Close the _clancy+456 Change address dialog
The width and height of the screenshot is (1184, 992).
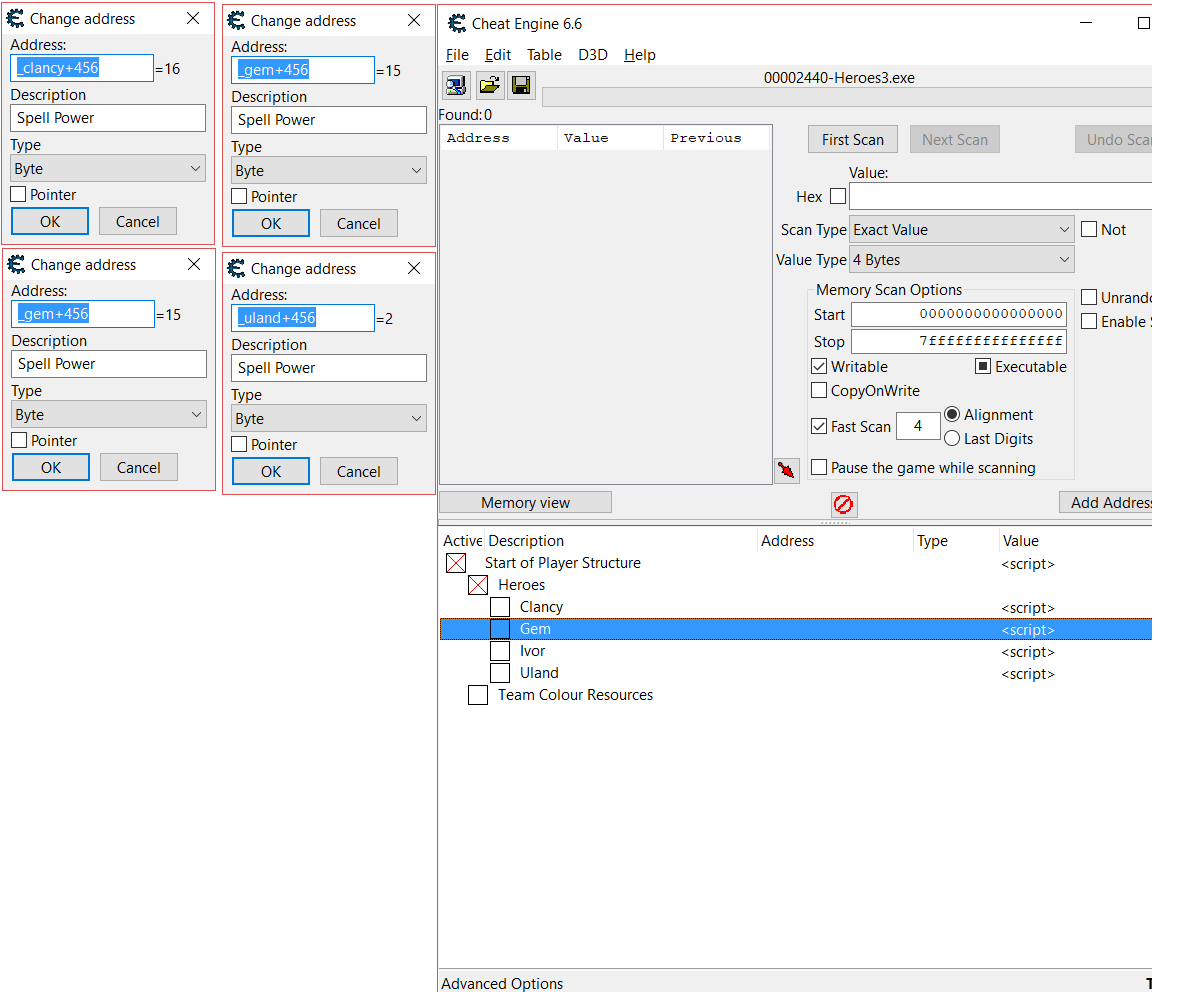(x=193, y=18)
